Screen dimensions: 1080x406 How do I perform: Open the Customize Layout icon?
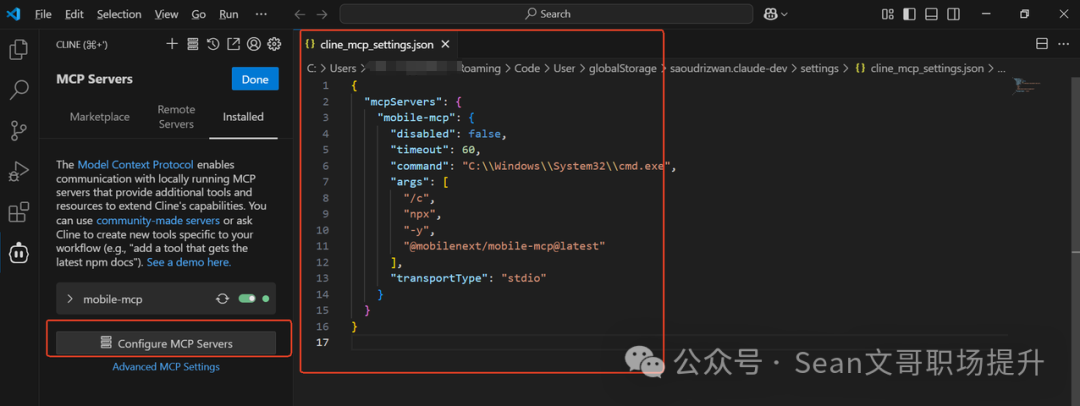coord(888,14)
